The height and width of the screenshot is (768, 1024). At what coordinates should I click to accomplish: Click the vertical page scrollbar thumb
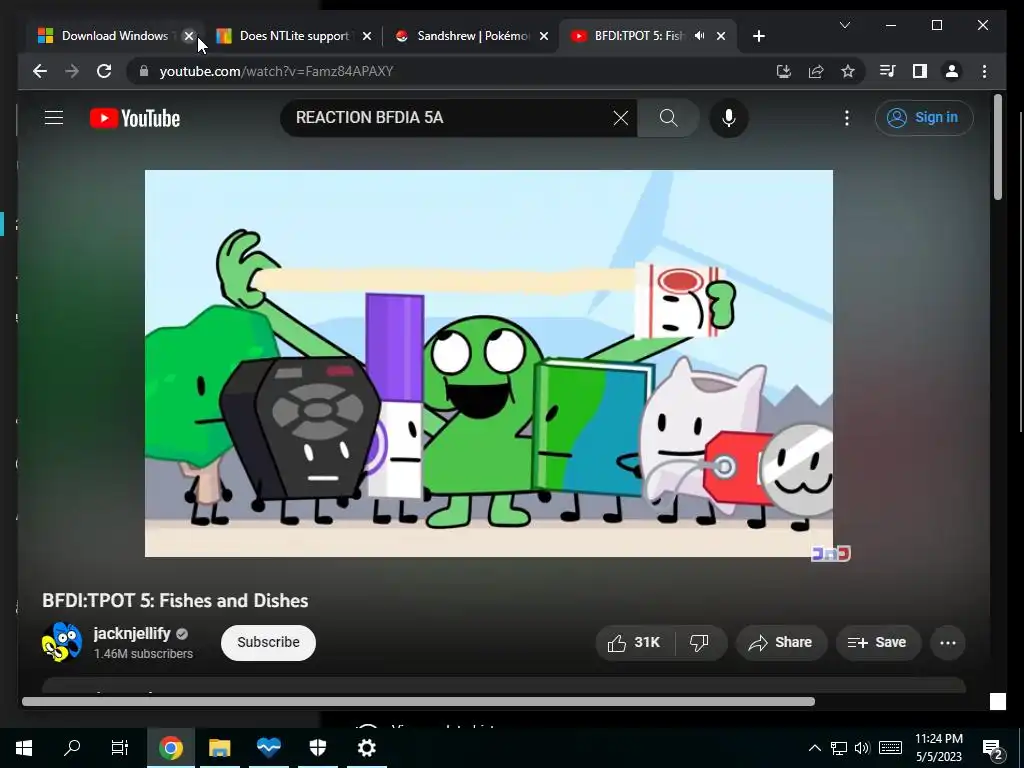click(x=997, y=147)
